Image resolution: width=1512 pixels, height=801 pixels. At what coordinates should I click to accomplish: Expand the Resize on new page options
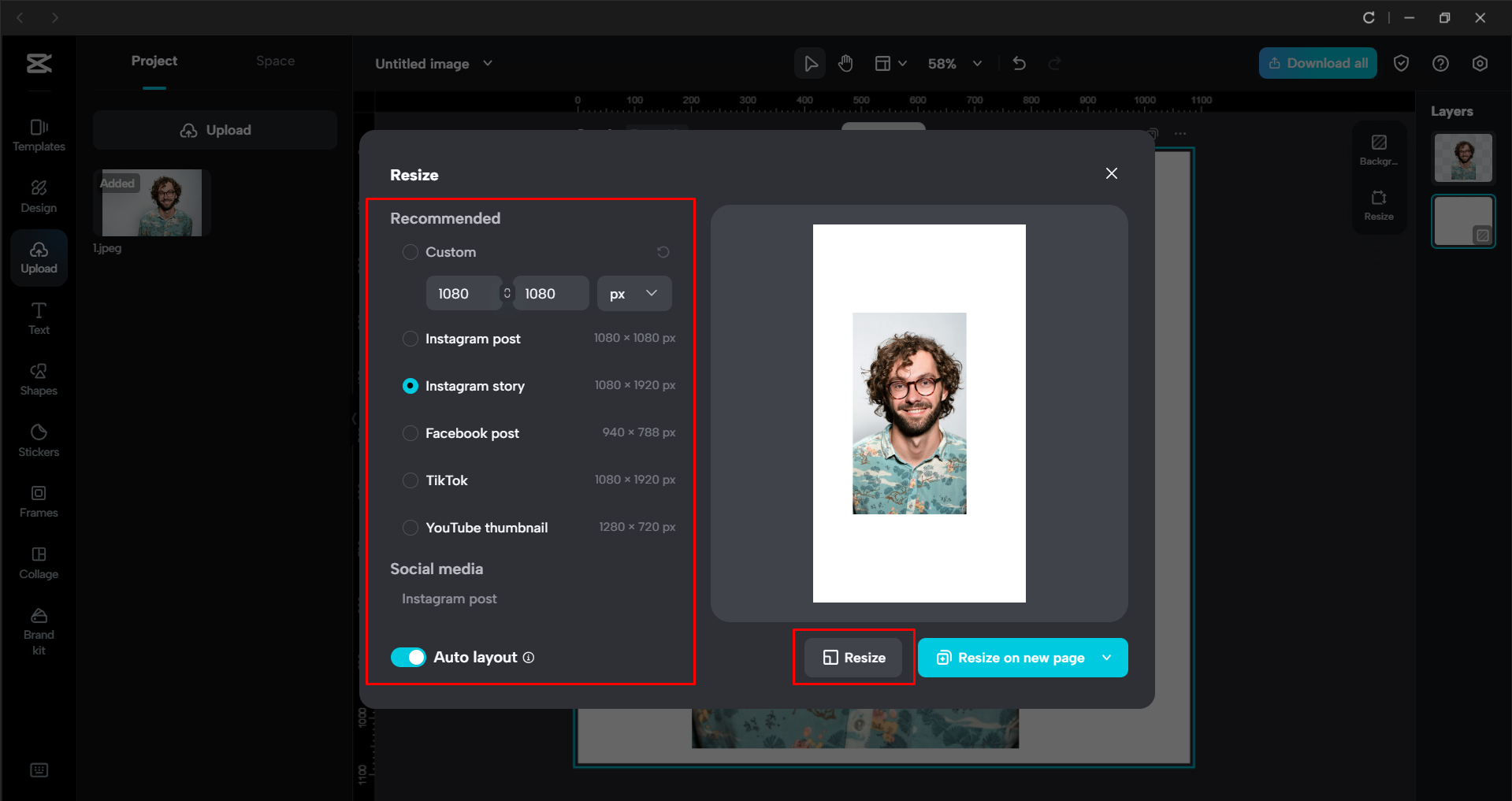point(1106,657)
